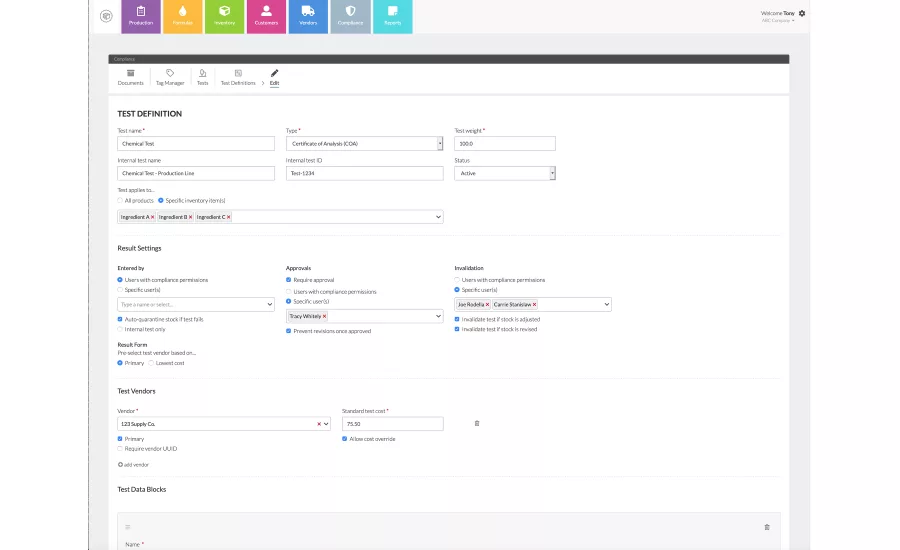Screen dimensions: 900x550
Task: Open the Status dropdown showing Active
Action: click(505, 173)
